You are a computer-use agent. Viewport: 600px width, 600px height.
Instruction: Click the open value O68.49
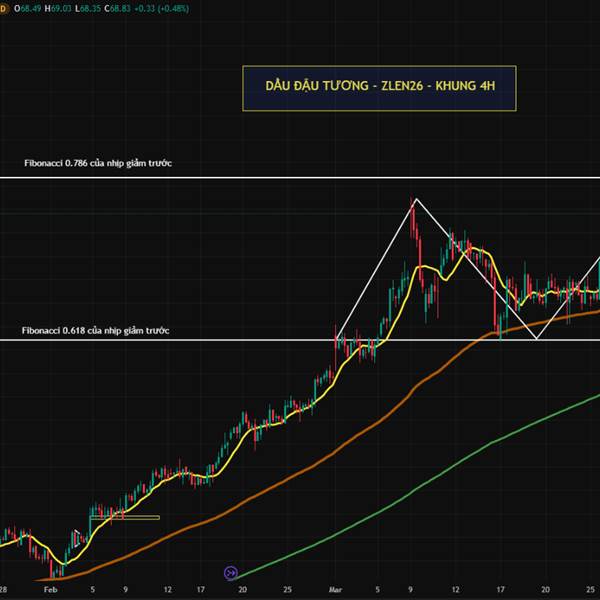tap(28, 8)
